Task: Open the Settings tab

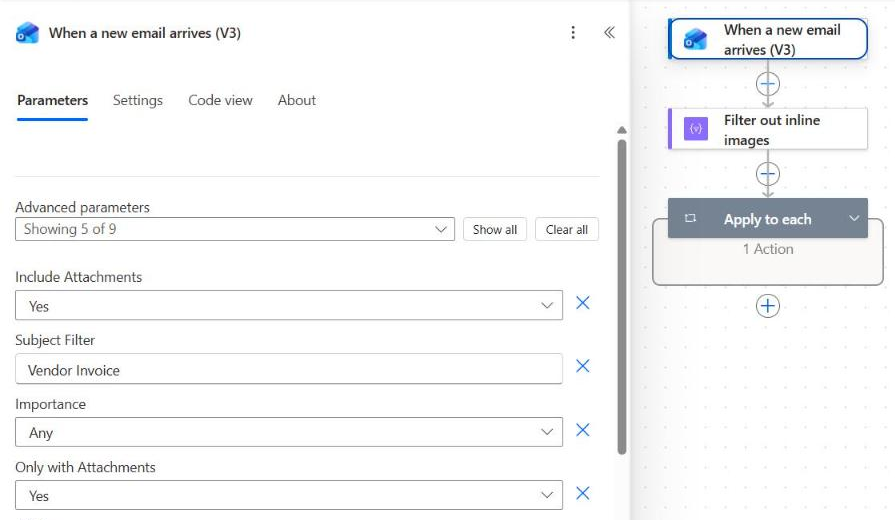Action: (x=138, y=100)
